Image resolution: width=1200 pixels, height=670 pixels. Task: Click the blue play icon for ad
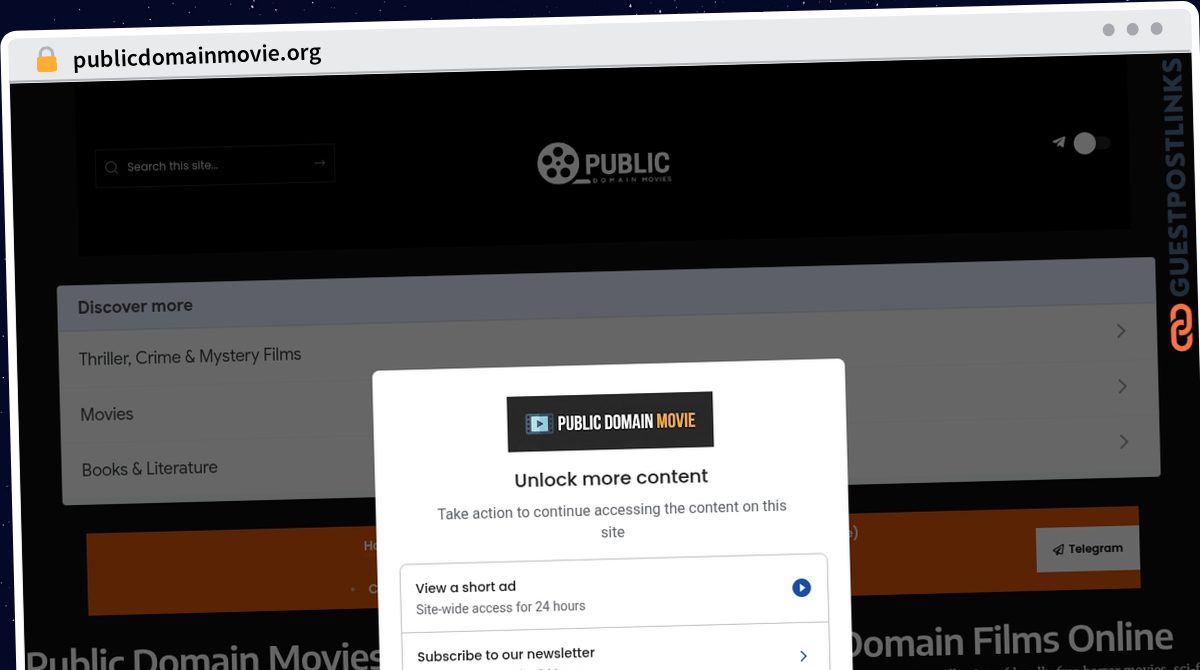tap(801, 588)
